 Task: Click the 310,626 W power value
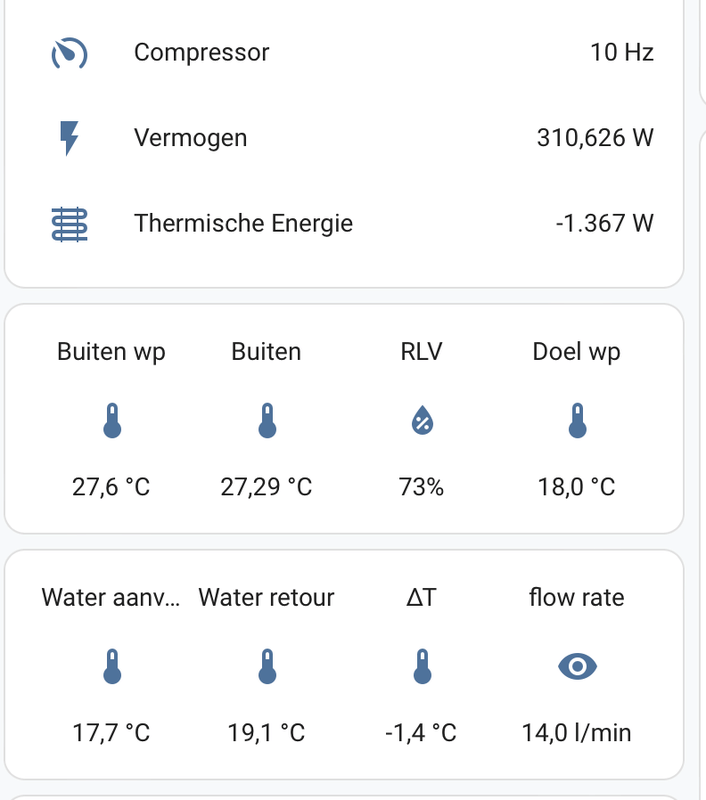pyautogui.click(x=595, y=138)
